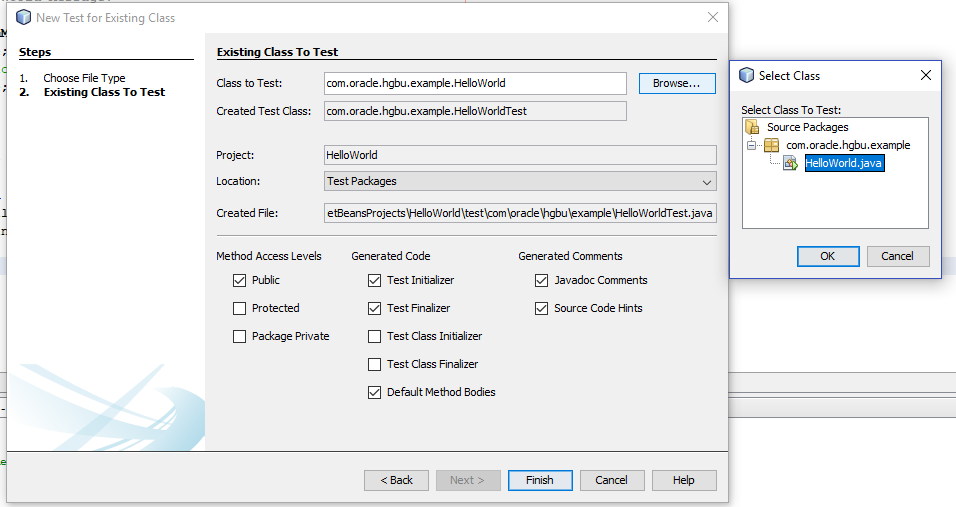This screenshot has height=507, width=956.
Task: Click the Class to Test field
Action: [475, 84]
